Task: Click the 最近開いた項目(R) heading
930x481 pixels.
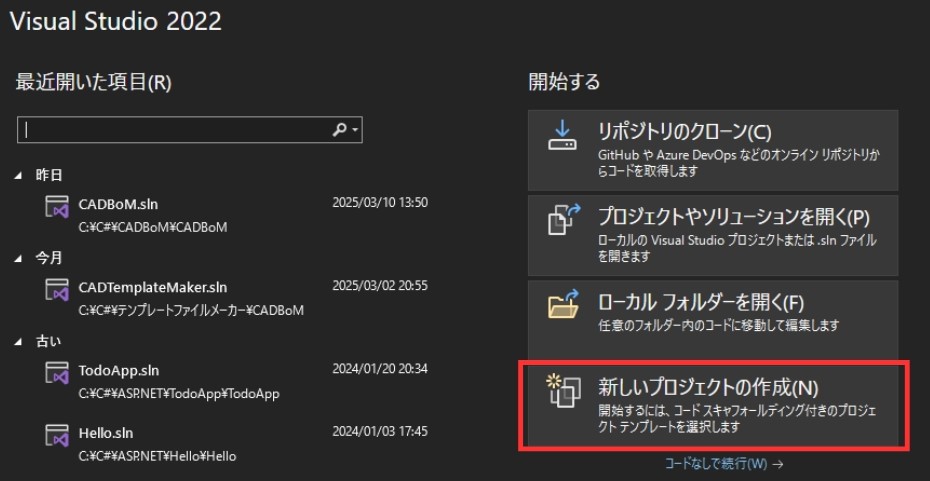Action: [93, 82]
